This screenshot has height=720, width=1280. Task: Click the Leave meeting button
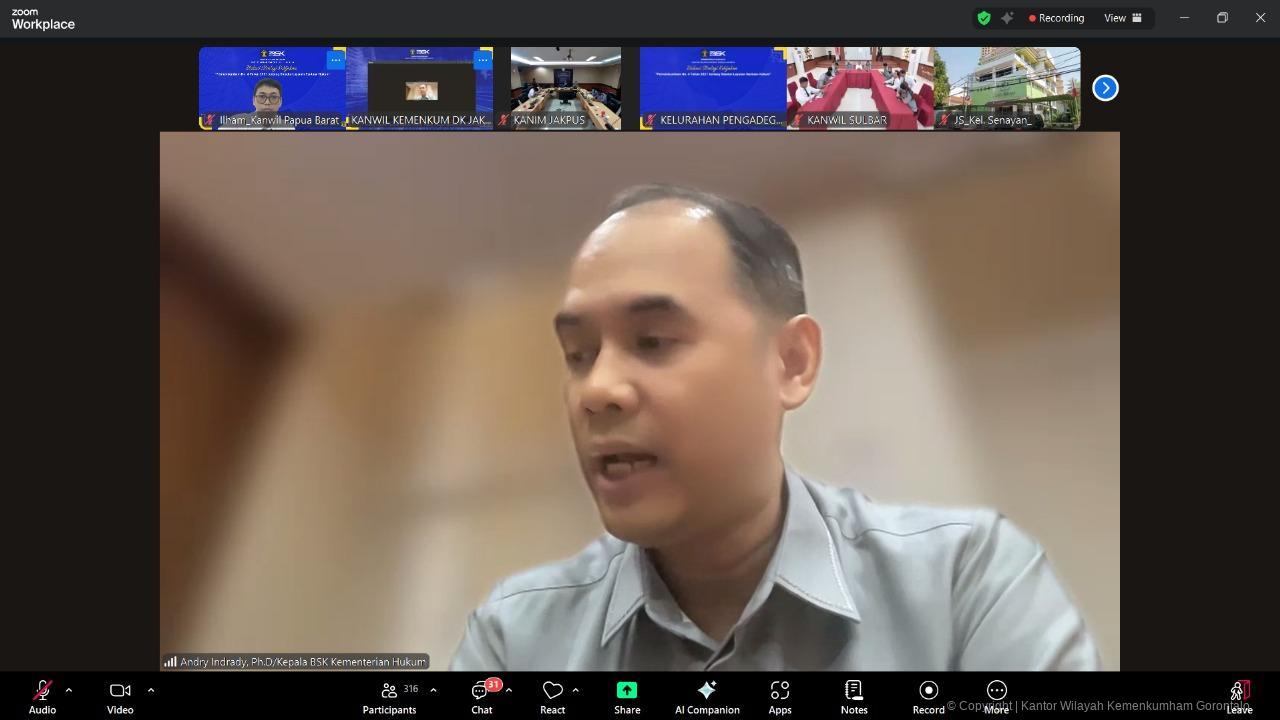(1239, 696)
